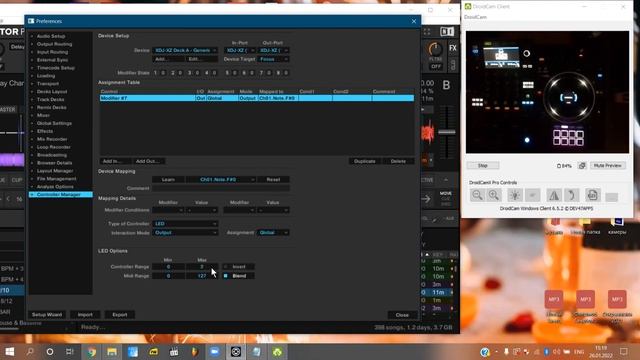Click the Import button
The height and width of the screenshot is (360, 640).
(85, 315)
